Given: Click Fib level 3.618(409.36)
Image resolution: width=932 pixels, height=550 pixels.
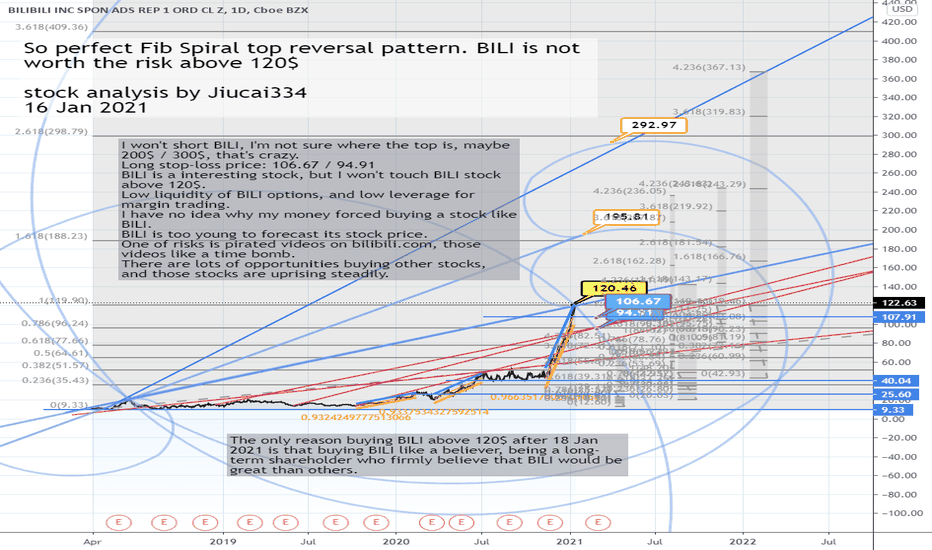Looking at the screenshot, I should pyautogui.click(x=52, y=27).
